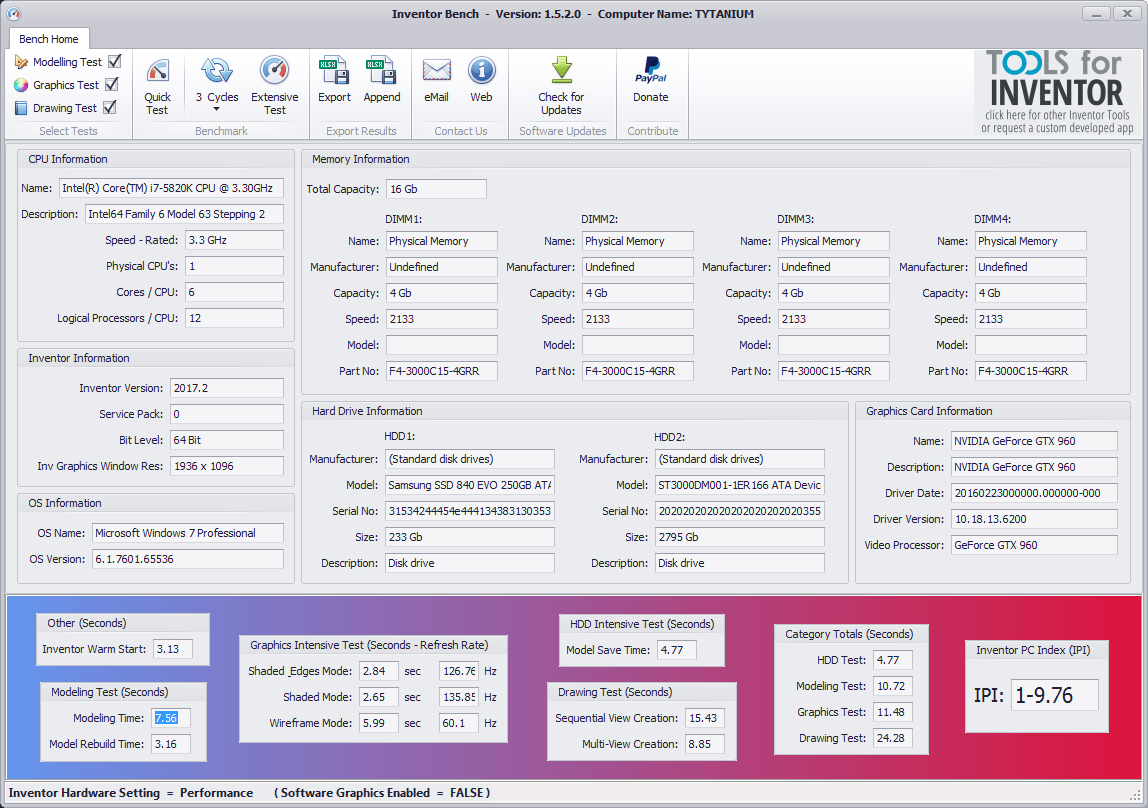Image resolution: width=1148 pixels, height=808 pixels.
Task: Click the application icon in title bar
Action: pyautogui.click(x=13, y=13)
